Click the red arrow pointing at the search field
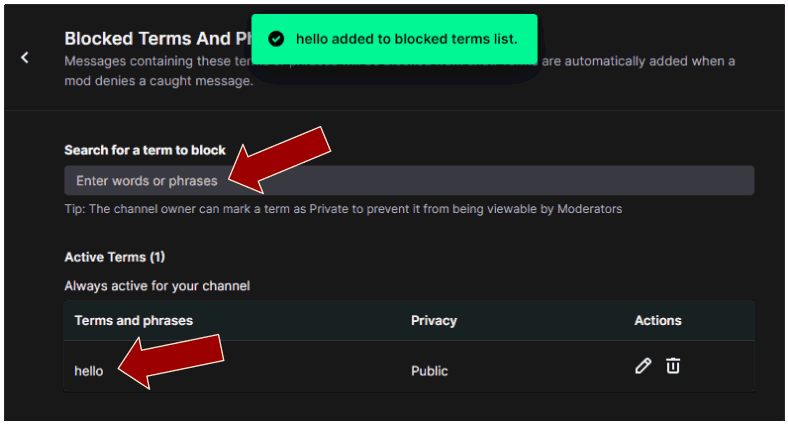 coord(279,160)
